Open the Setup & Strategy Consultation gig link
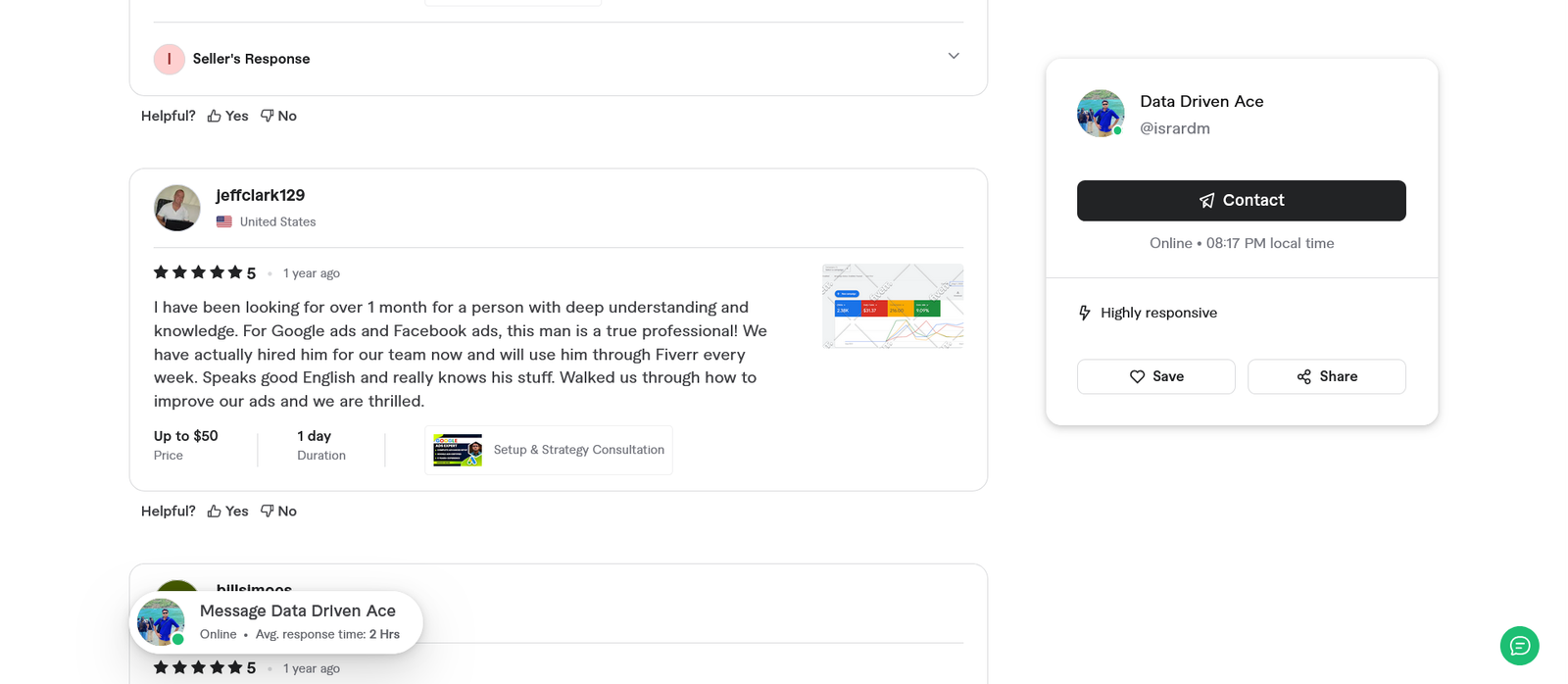This screenshot has height=684, width=1568. pos(548,450)
